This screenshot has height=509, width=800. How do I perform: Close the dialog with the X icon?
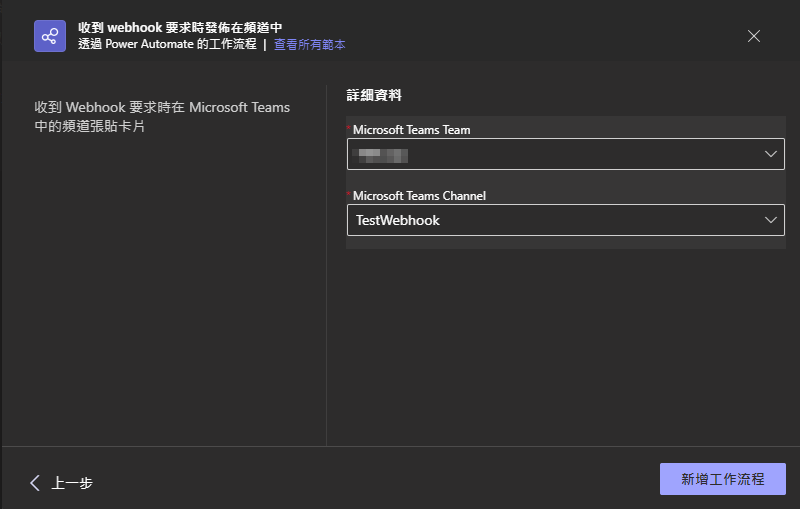coord(754,36)
